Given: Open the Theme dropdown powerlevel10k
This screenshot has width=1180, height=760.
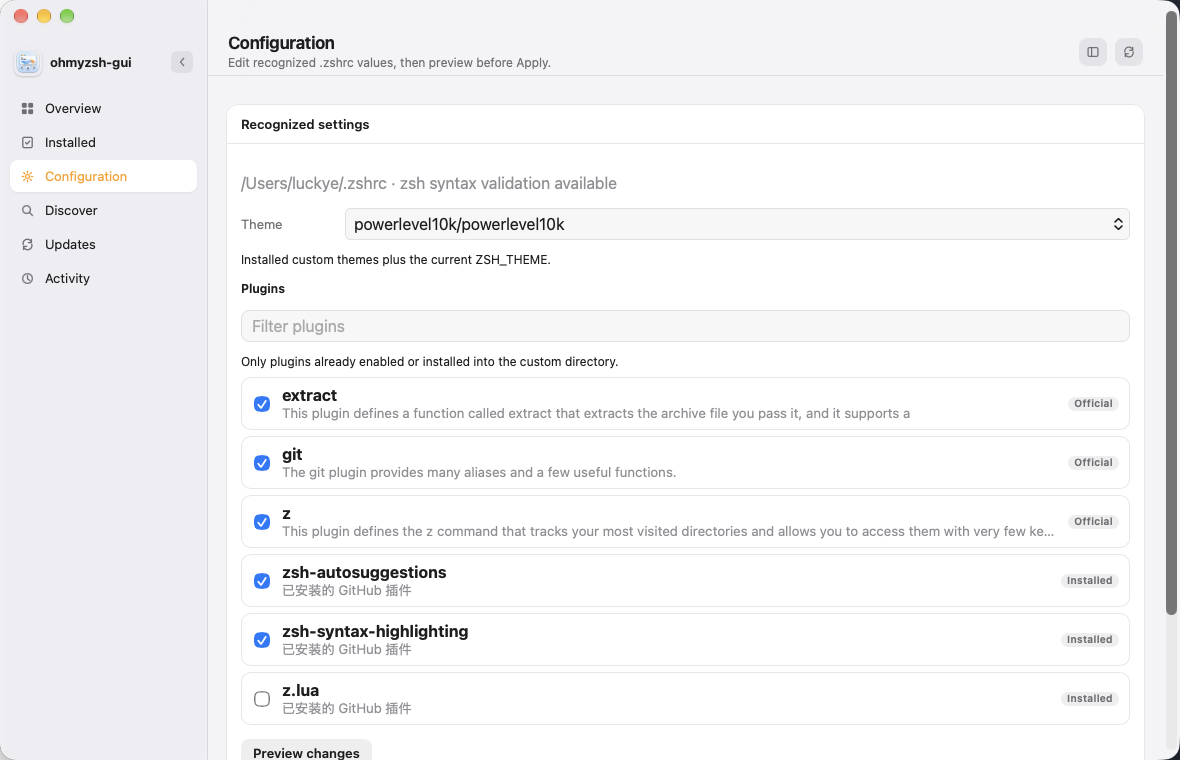Looking at the screenshot, I should (x=737, y=224).
